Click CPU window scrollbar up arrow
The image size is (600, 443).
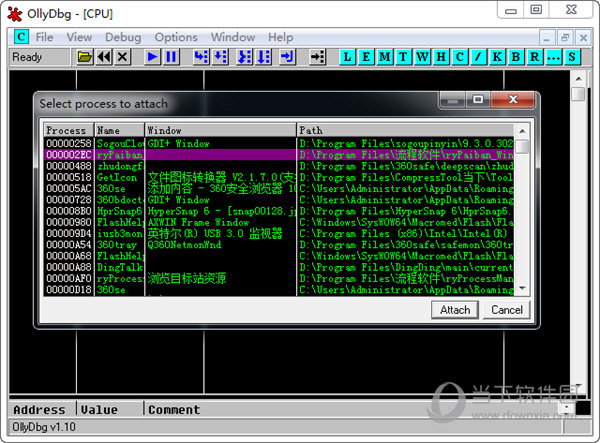pyautogui.click(x=579, y=79)
